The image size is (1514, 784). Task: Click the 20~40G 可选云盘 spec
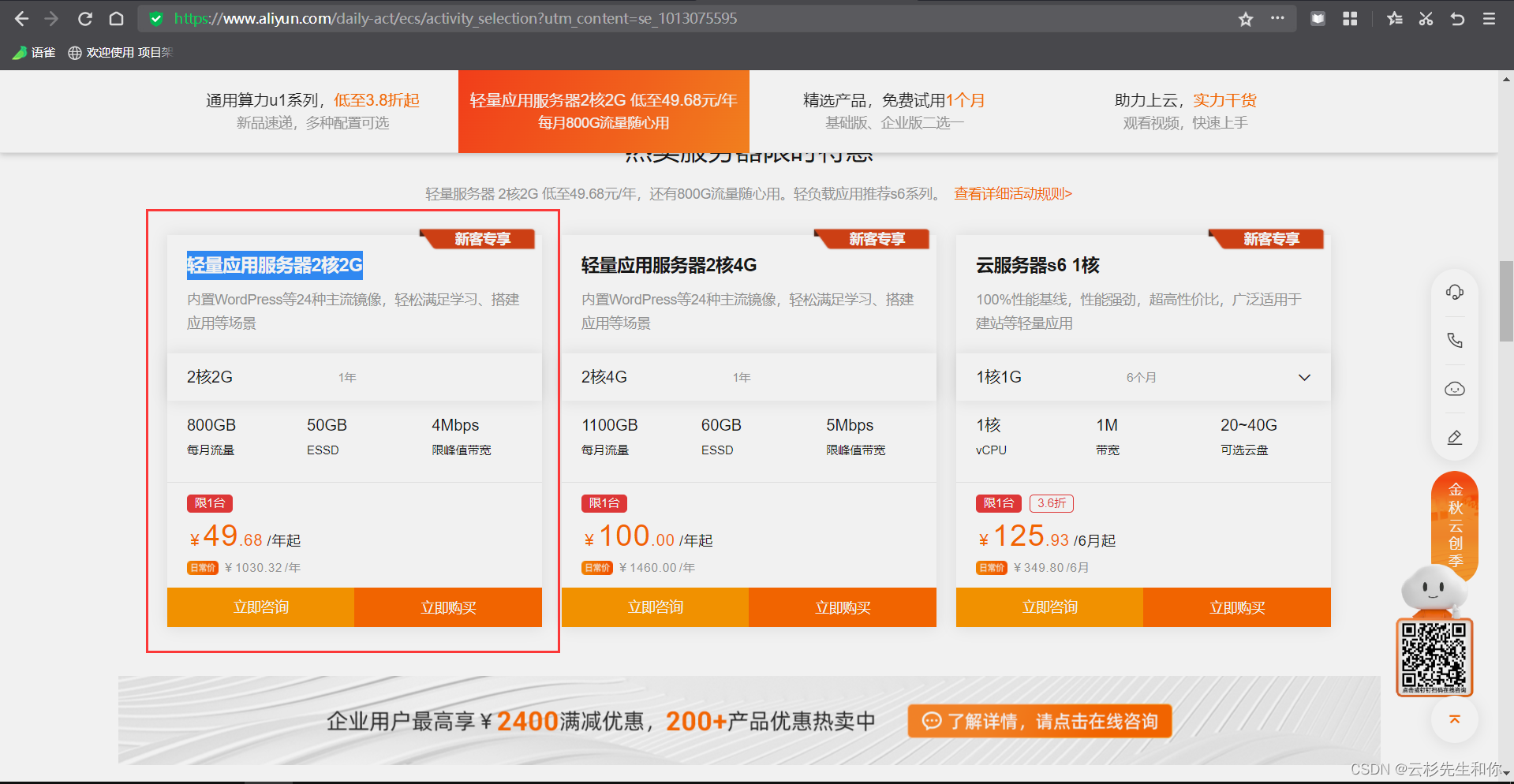click(1248, 436)
